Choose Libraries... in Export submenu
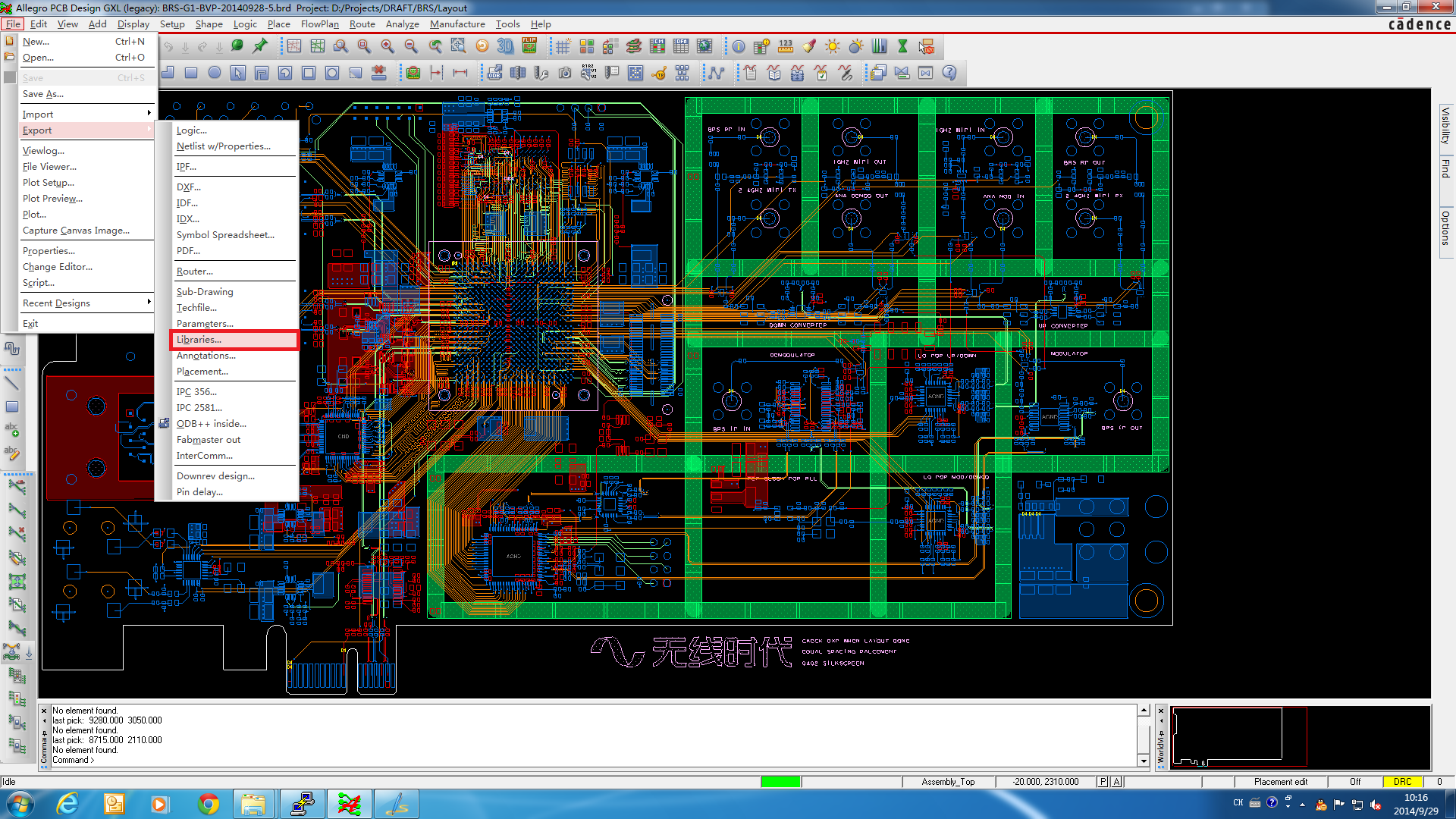The height and width of the screenshot is (819, 1456). tap(234, 340)
